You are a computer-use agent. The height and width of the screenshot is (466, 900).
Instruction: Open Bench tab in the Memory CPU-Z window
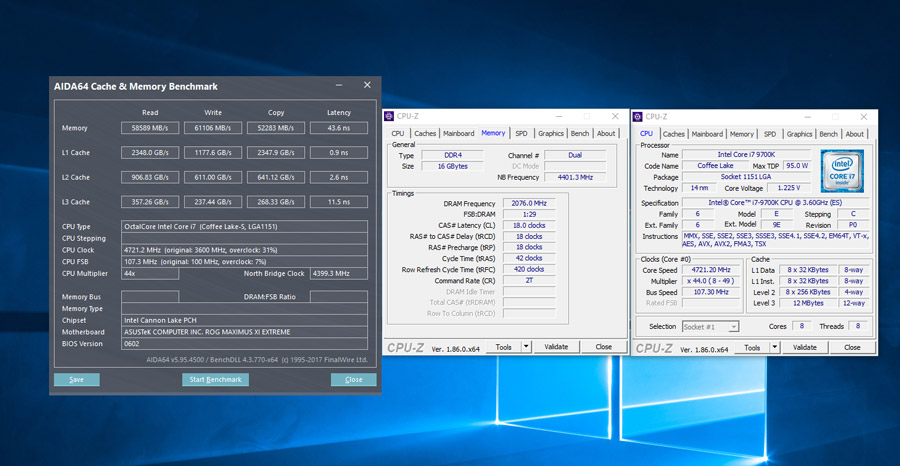[580, 133]
